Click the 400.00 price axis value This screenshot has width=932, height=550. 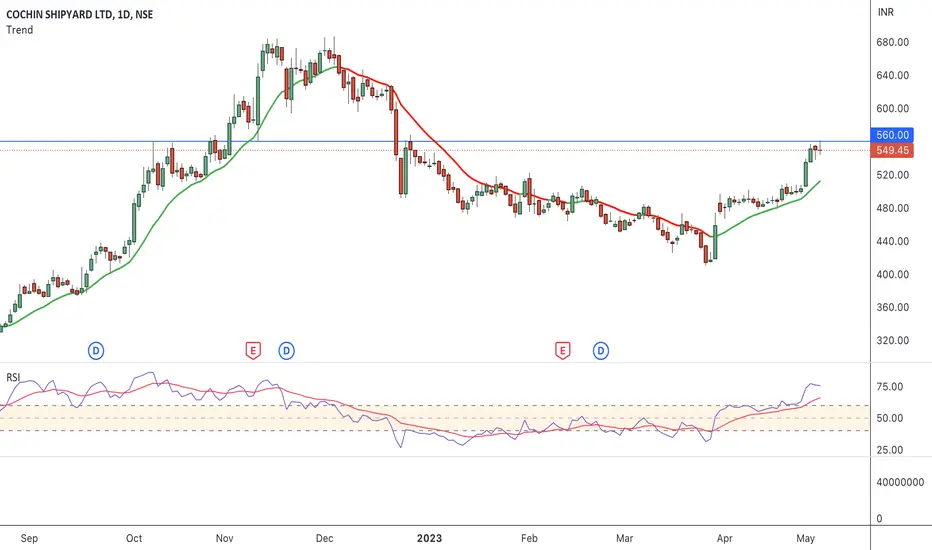click(892, 275)
